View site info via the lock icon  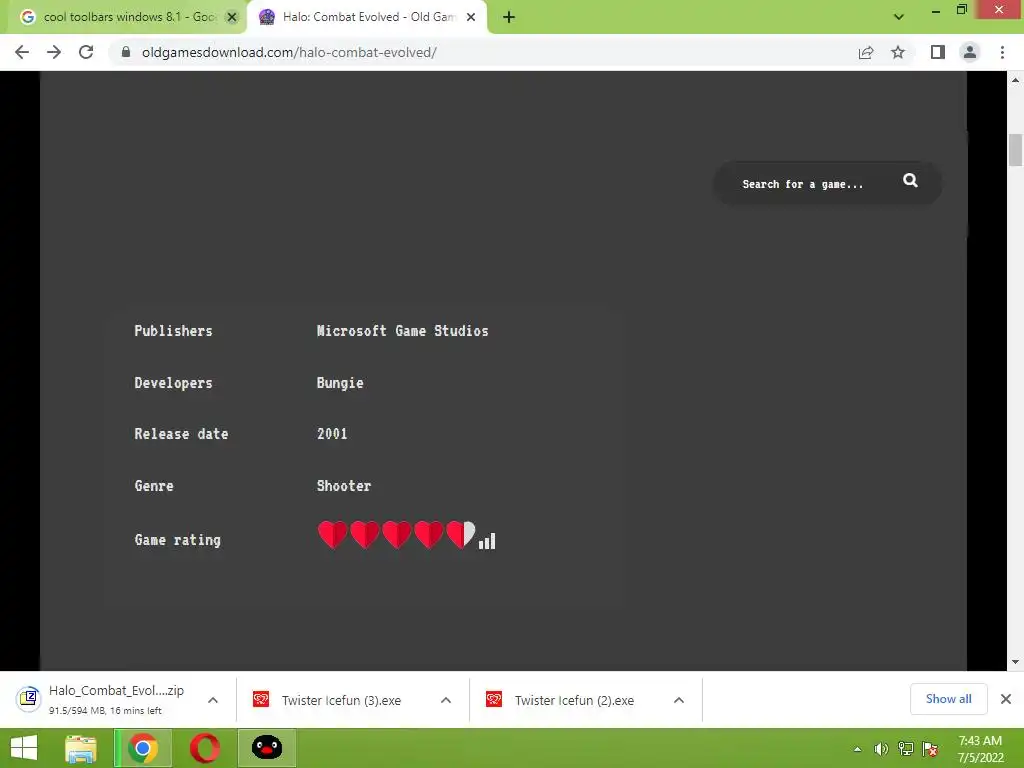click(126, 52)
